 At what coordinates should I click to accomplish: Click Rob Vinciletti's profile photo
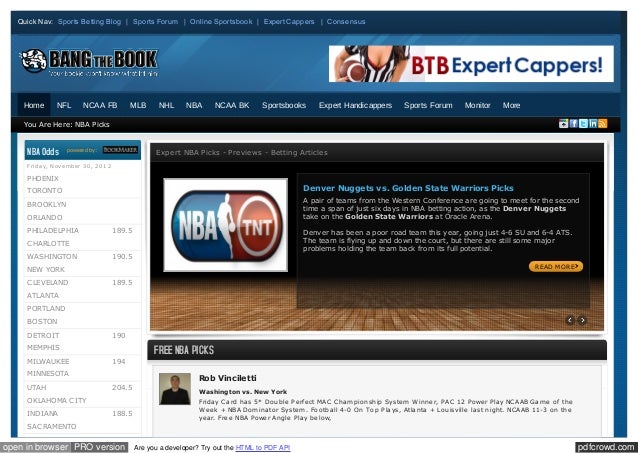[175, 389]
